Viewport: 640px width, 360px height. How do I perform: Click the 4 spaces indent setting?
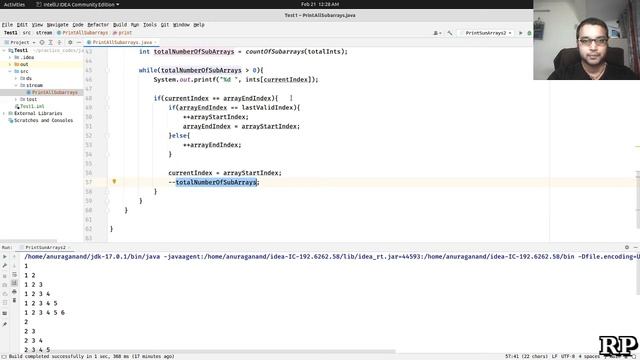[589, 356]
